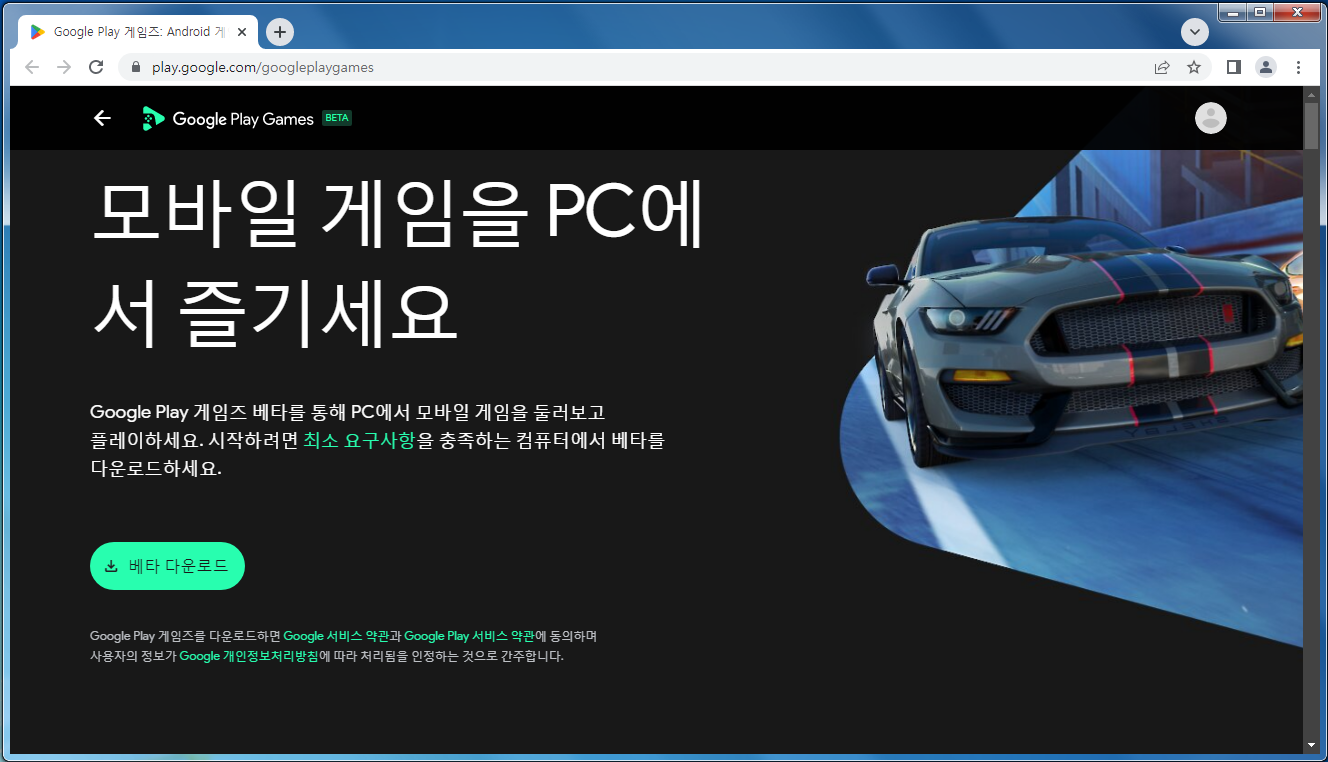Expand the tab search dropdown arrow
The width and height of the screenshot is (1328, 762).
tap(1195, 32)
